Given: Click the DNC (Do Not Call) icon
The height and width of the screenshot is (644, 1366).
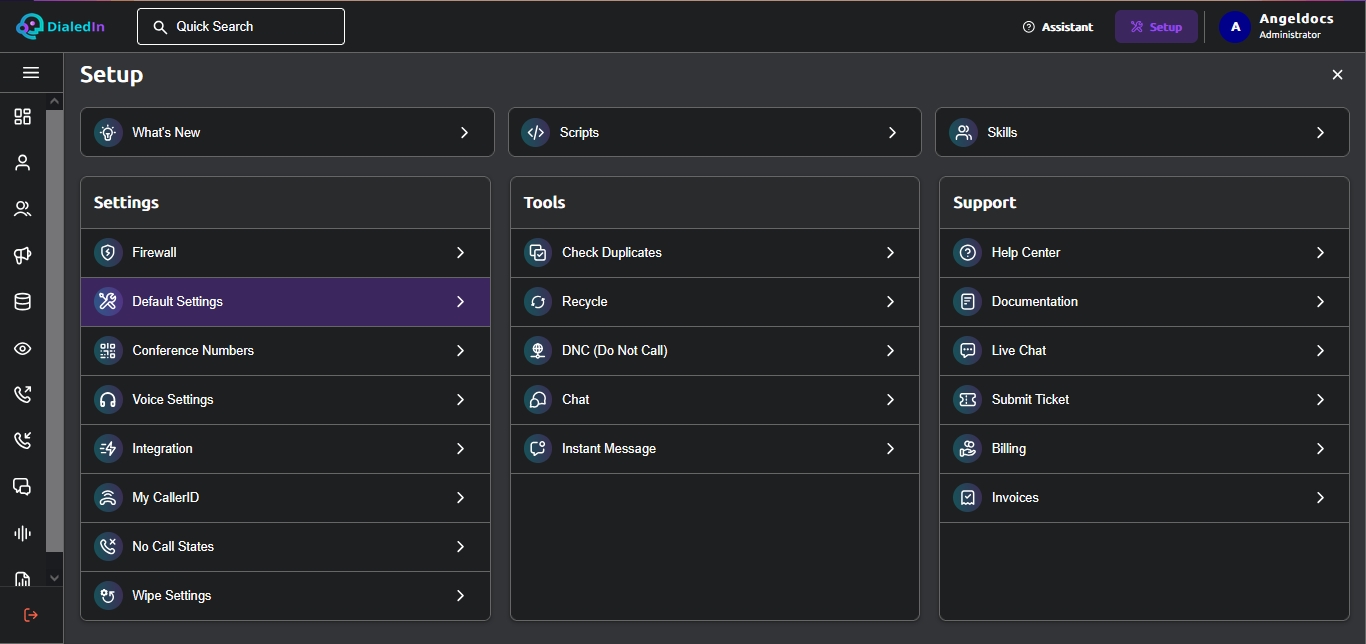Looking at the screenshot, I should click(538, 351).
